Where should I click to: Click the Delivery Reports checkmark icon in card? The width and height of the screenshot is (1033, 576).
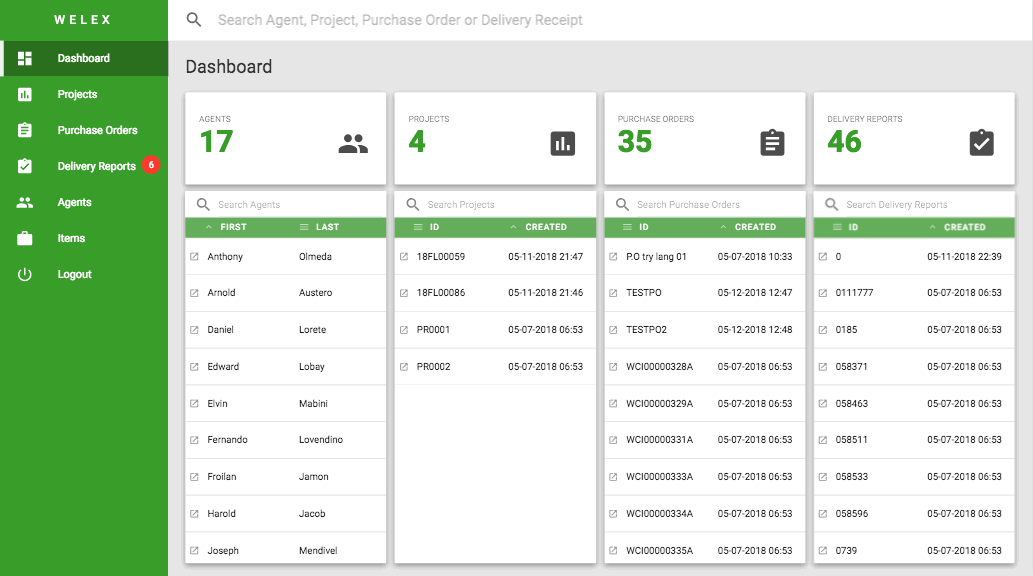pos(982,143)
